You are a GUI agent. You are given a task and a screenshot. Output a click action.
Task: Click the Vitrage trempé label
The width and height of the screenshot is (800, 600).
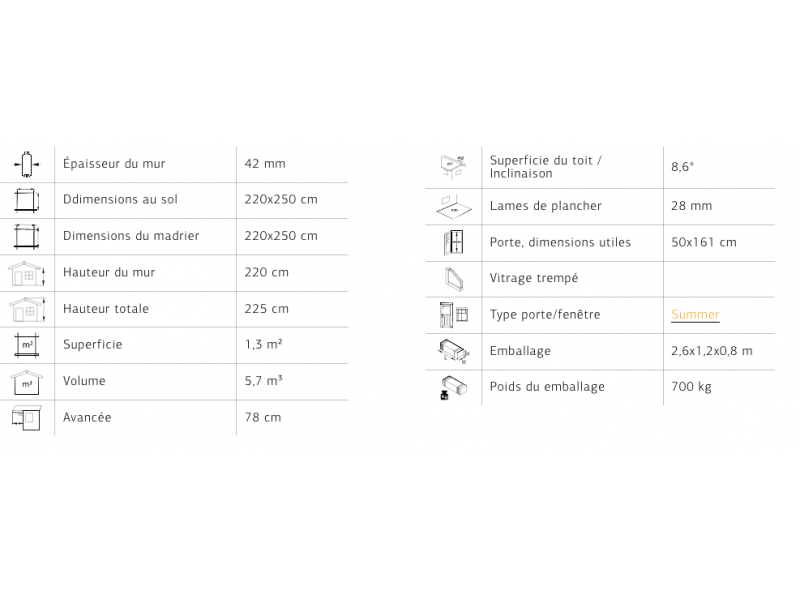534,278
